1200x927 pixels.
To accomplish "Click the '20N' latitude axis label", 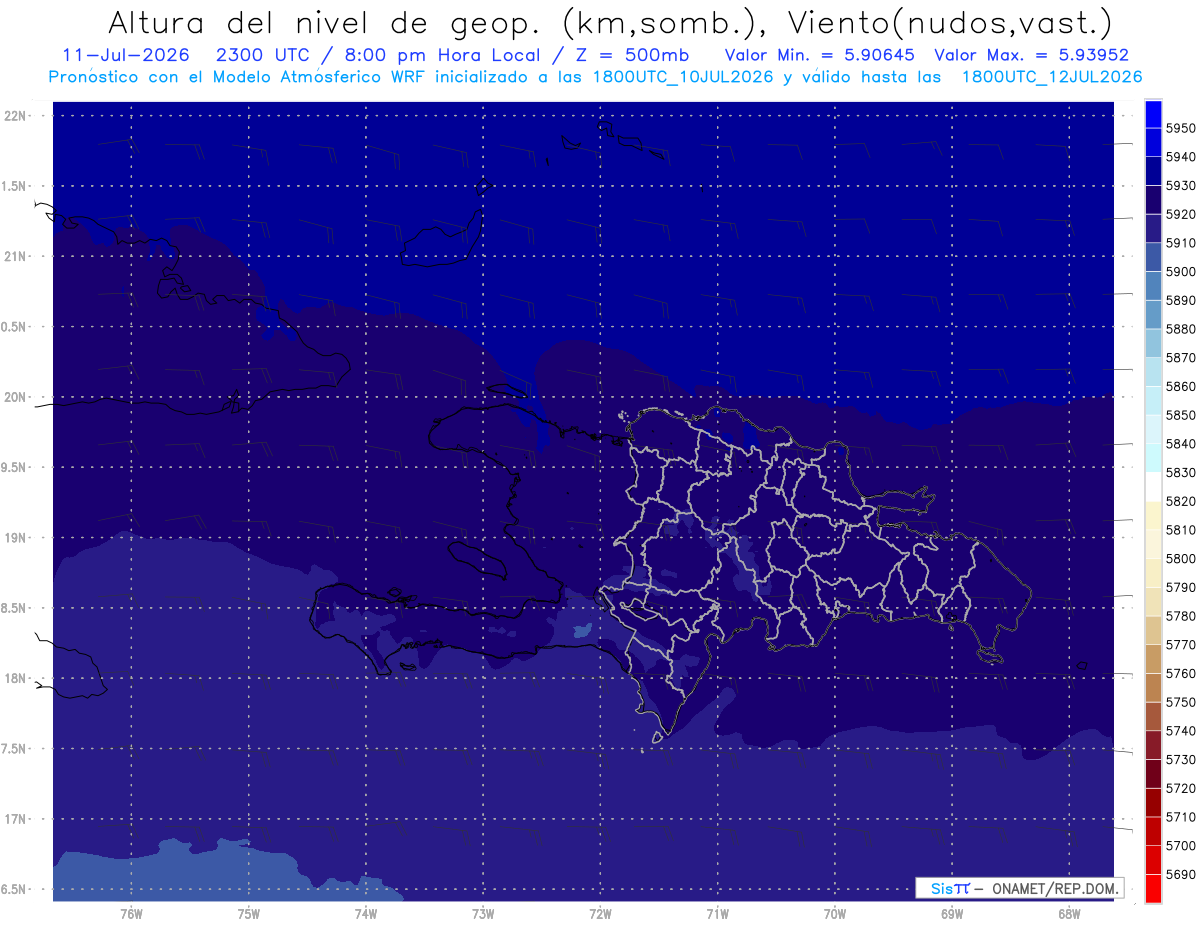I will 16,397.
